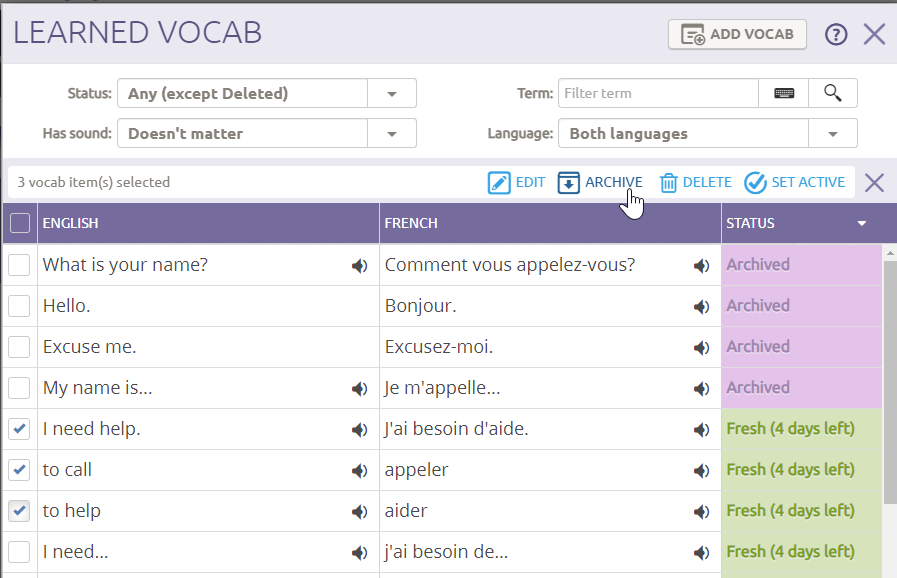The height and width of the screenshot is (578, 897).
Task: Expand the Status filter dropdown
Action: tap(392, 94)
